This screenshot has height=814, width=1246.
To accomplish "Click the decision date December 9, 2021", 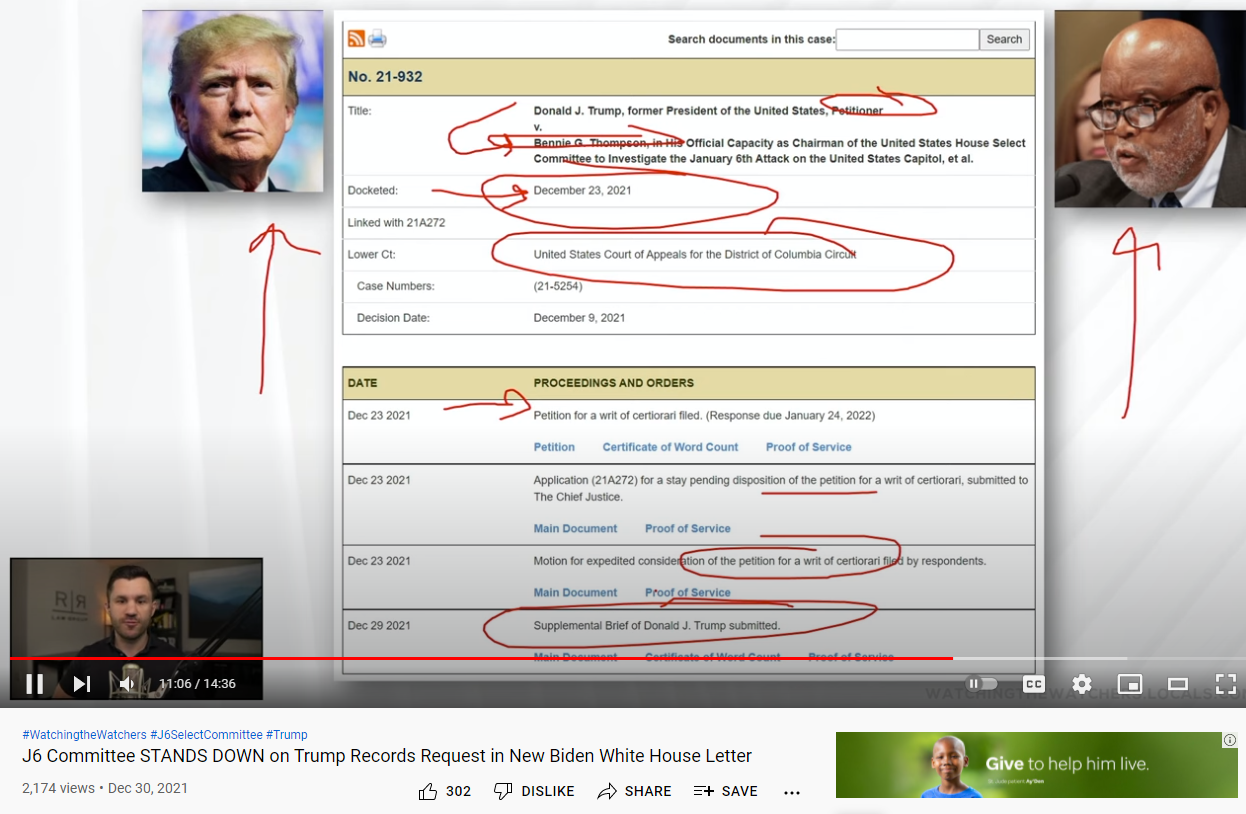I will tap(579, 318).
